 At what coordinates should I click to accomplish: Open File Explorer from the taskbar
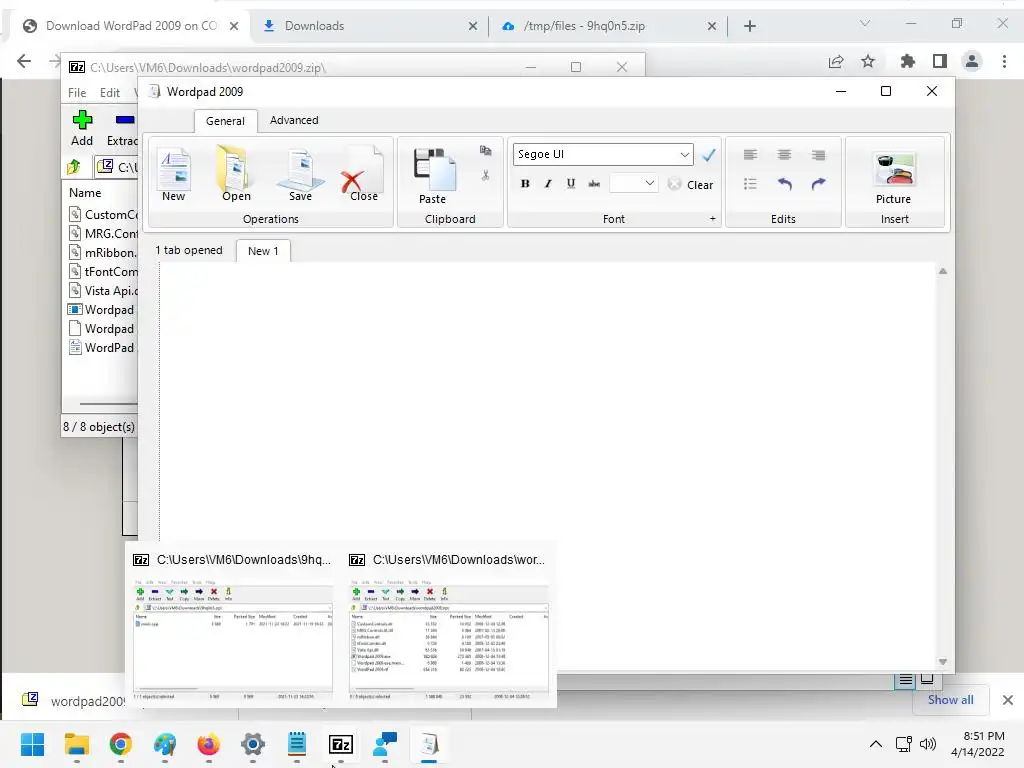point(76,744)
